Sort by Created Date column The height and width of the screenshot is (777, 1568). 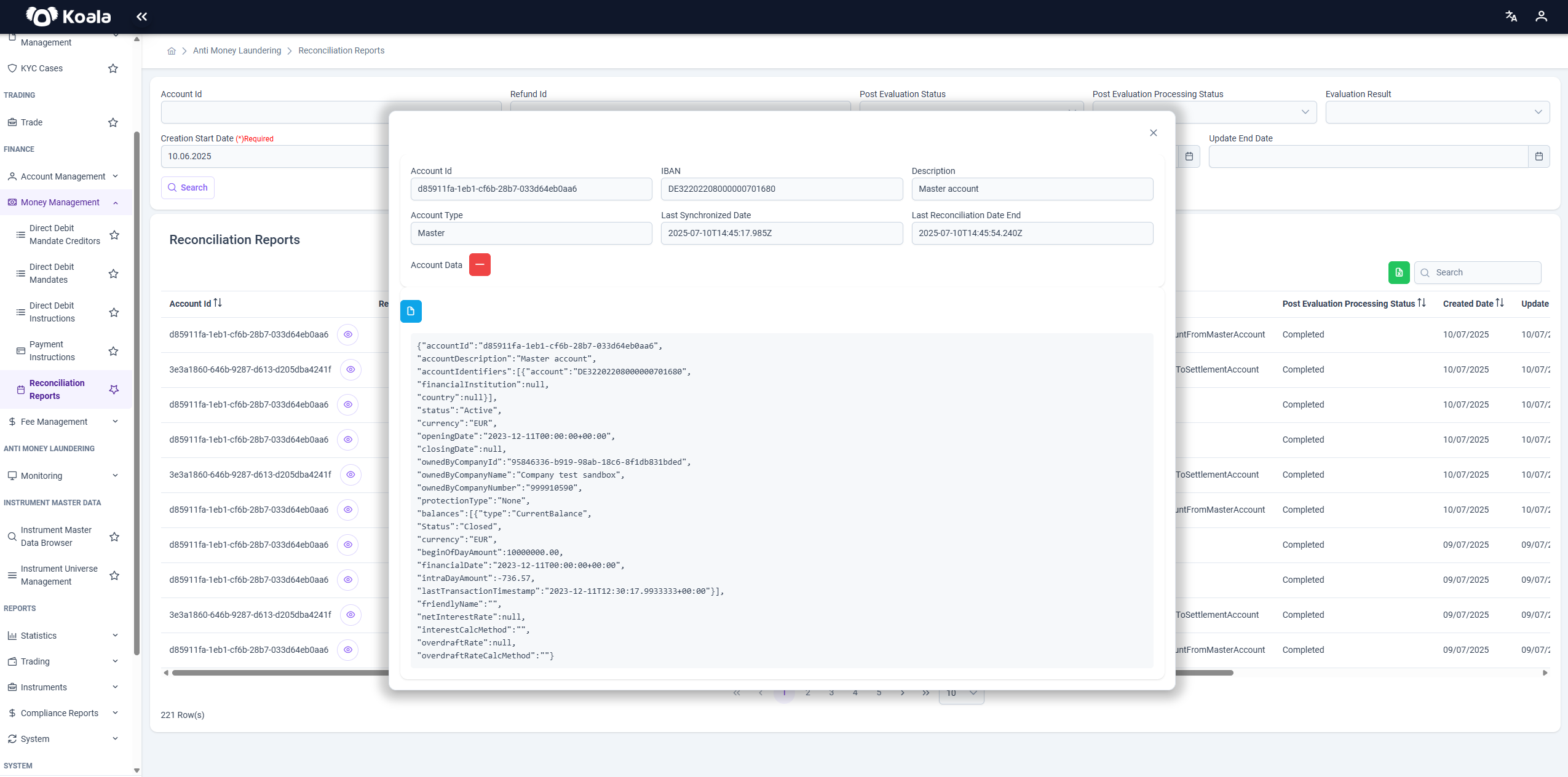tap(1500, 303)
